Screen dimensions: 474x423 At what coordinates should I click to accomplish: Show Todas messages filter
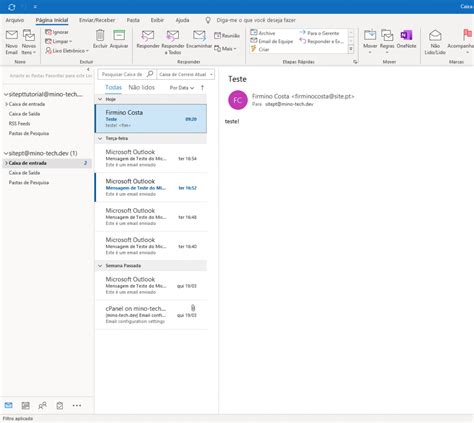coord(113,87)
